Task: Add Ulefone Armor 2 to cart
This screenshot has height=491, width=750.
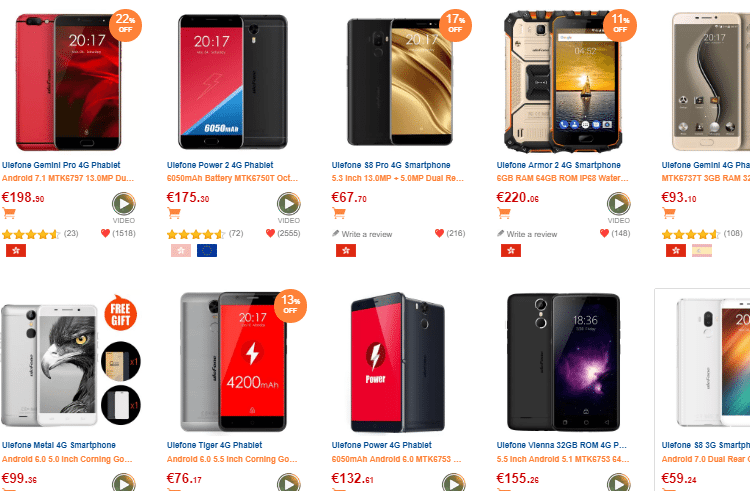Action: pyautogui.click(x=504, y=213)
